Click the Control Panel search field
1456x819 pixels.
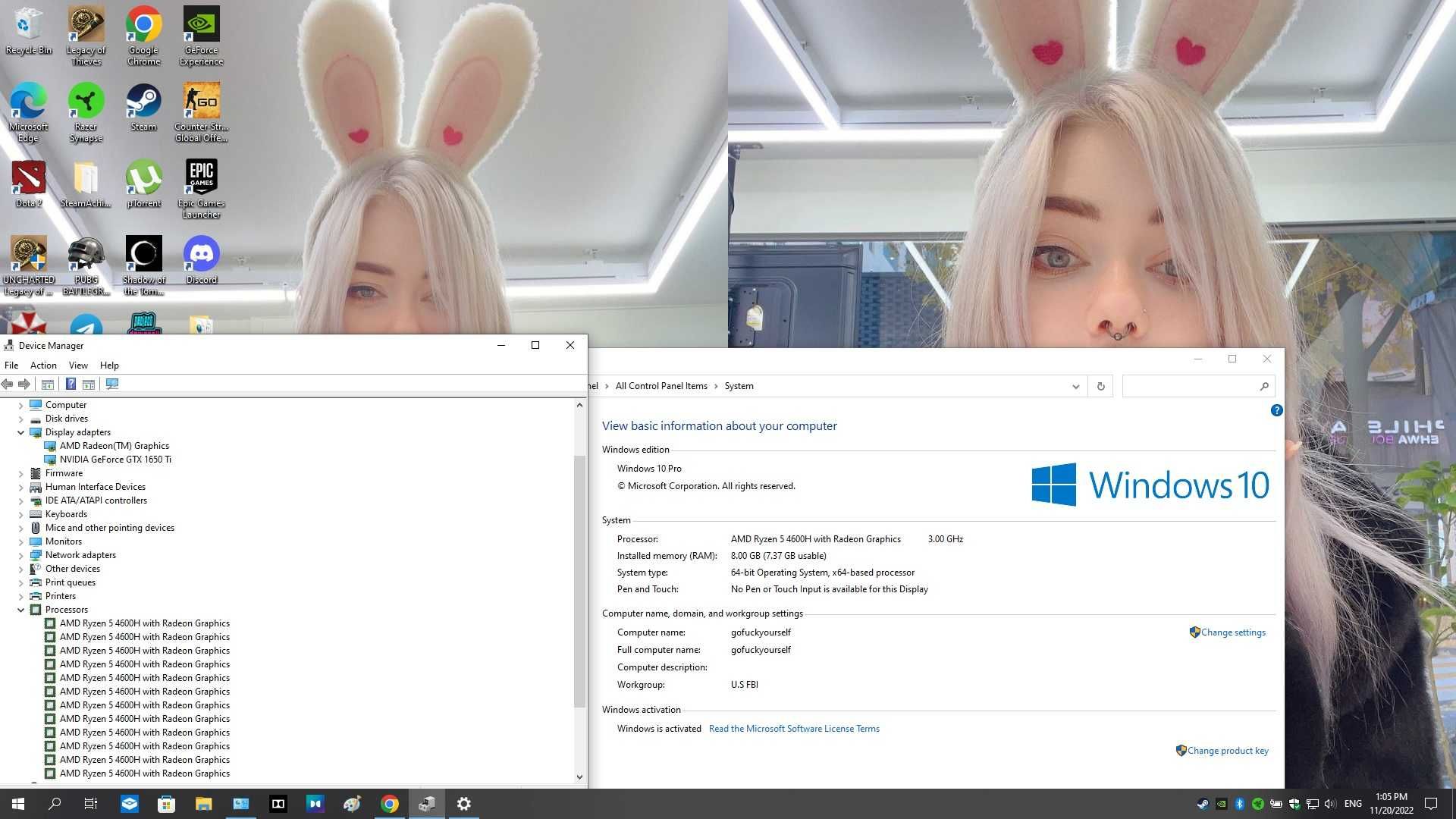click(x=1198, y=387)
